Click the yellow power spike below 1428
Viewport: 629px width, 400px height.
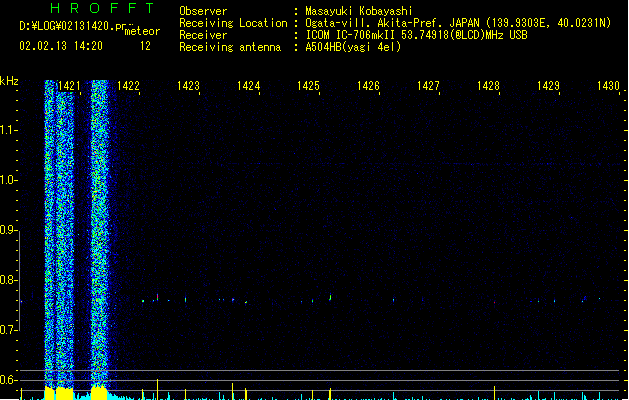point(494,393)
